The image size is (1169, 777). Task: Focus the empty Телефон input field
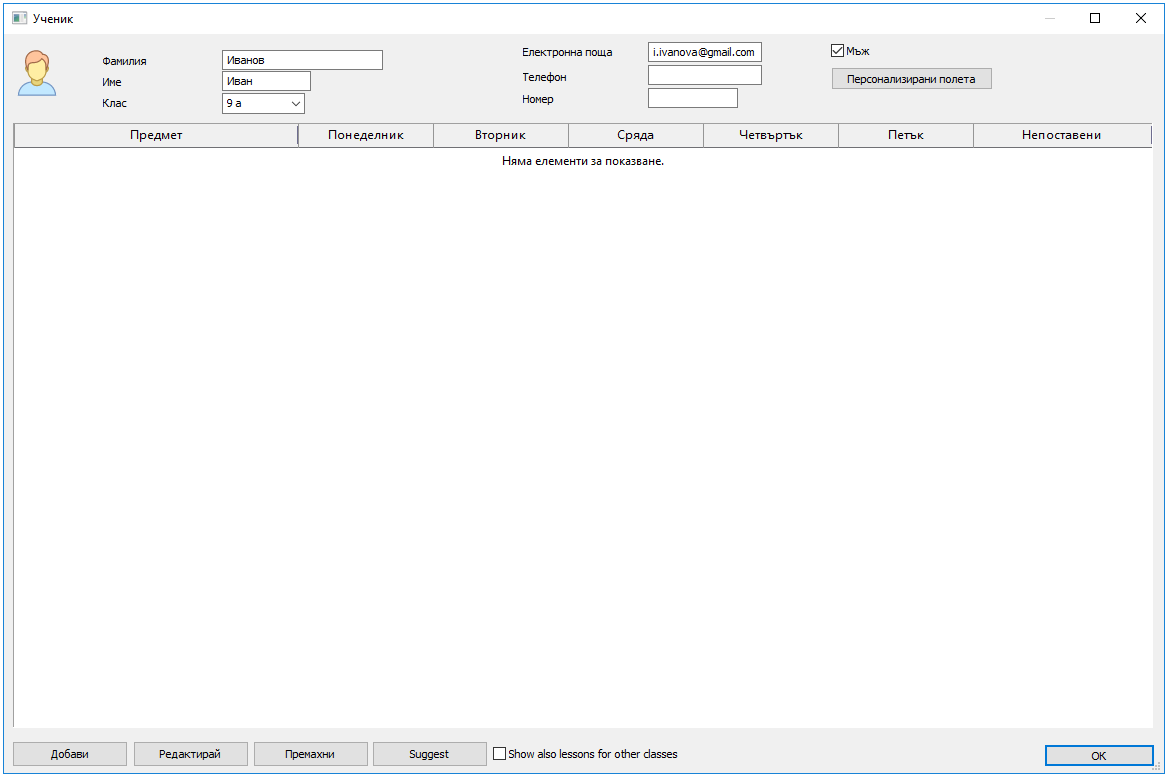[x=705, y=76]
